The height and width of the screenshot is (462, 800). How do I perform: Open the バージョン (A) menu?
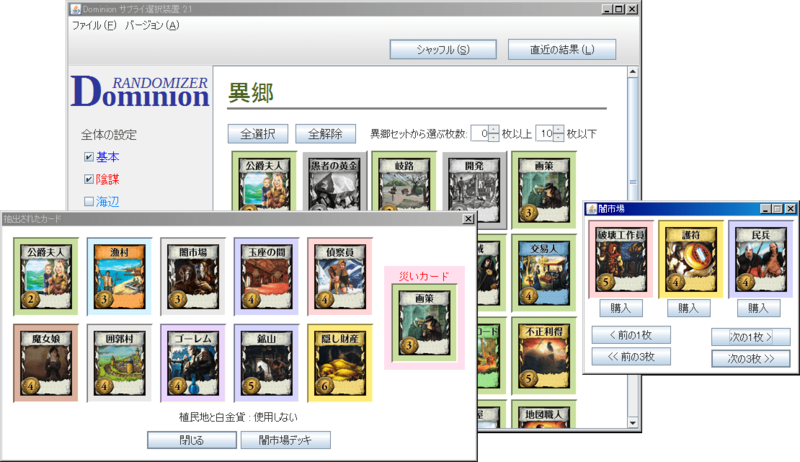point(152,25)
